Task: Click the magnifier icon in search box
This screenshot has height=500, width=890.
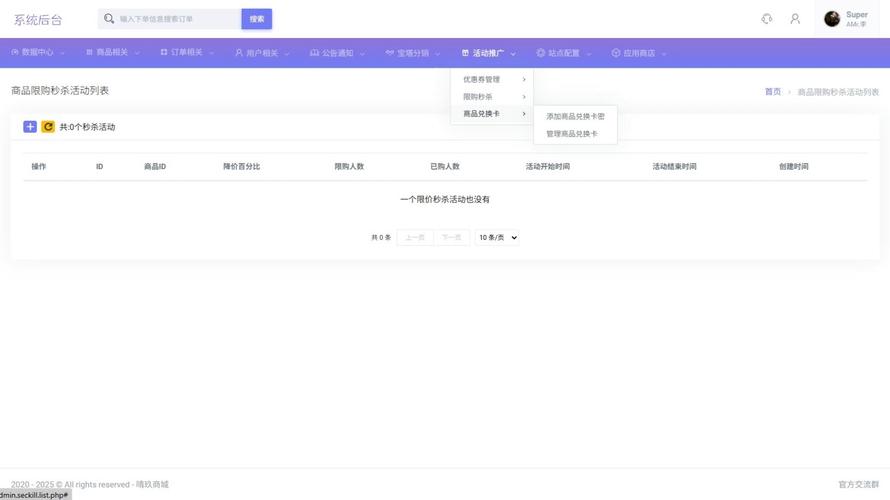Action: coord(109,19)
